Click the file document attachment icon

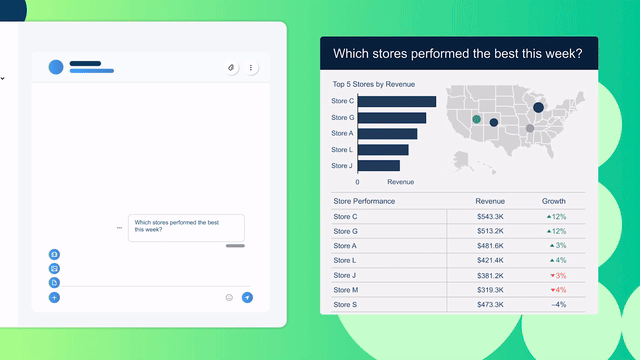[54, 282]
